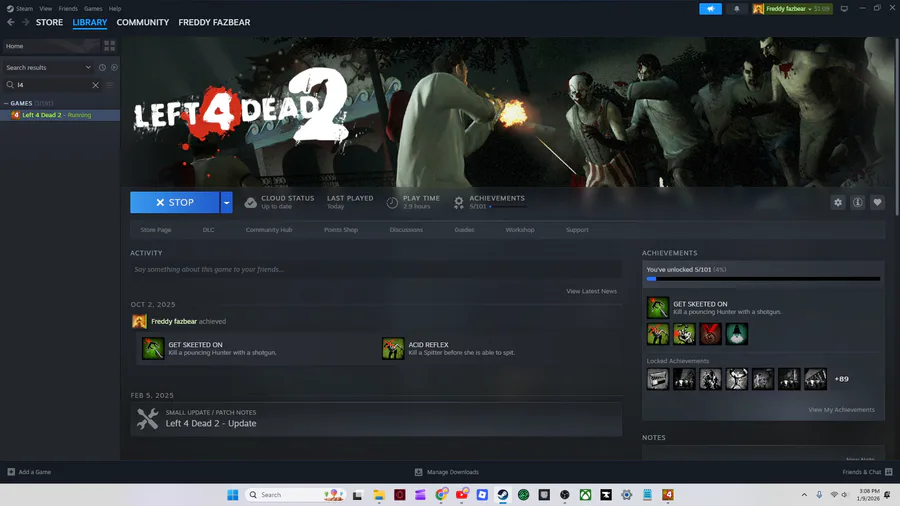Open Guides link
Viewport: 900px width, 506px height.
464,230
